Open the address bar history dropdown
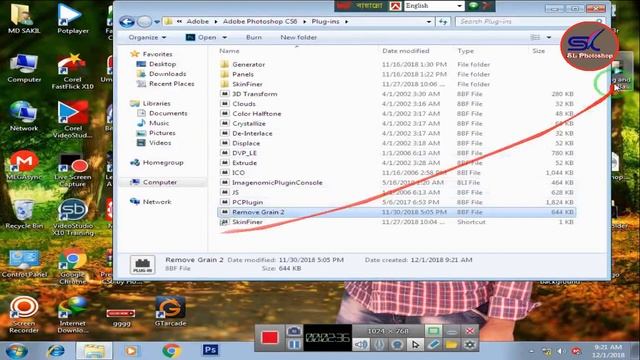This screenshot has width=640, height=360. coord(429,22)
